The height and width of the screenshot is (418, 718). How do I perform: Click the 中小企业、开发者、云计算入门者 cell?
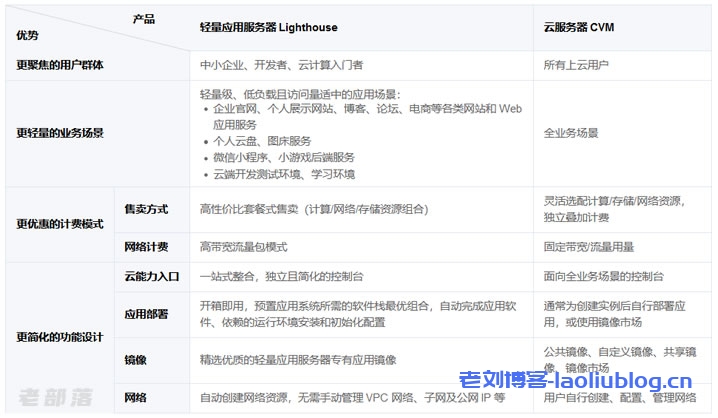click(279, 65)
